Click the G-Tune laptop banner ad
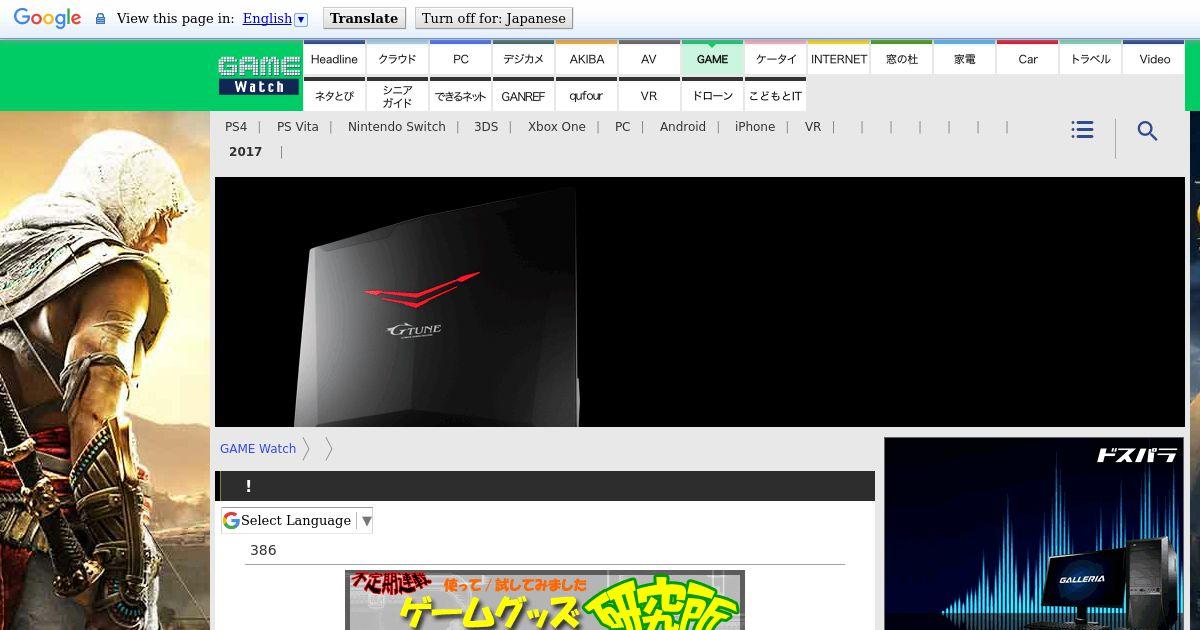The height and width of the screenshot is (630, 1200). pyautogui.click(x=700, y=302)
